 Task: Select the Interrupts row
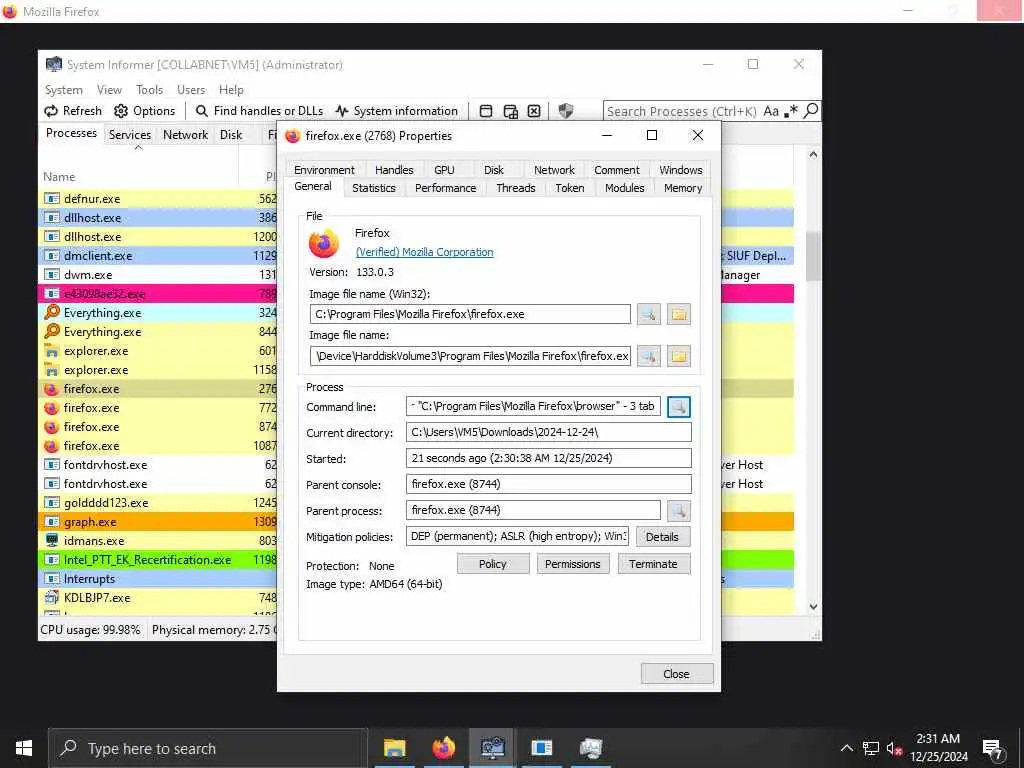(x=157, y=579)
